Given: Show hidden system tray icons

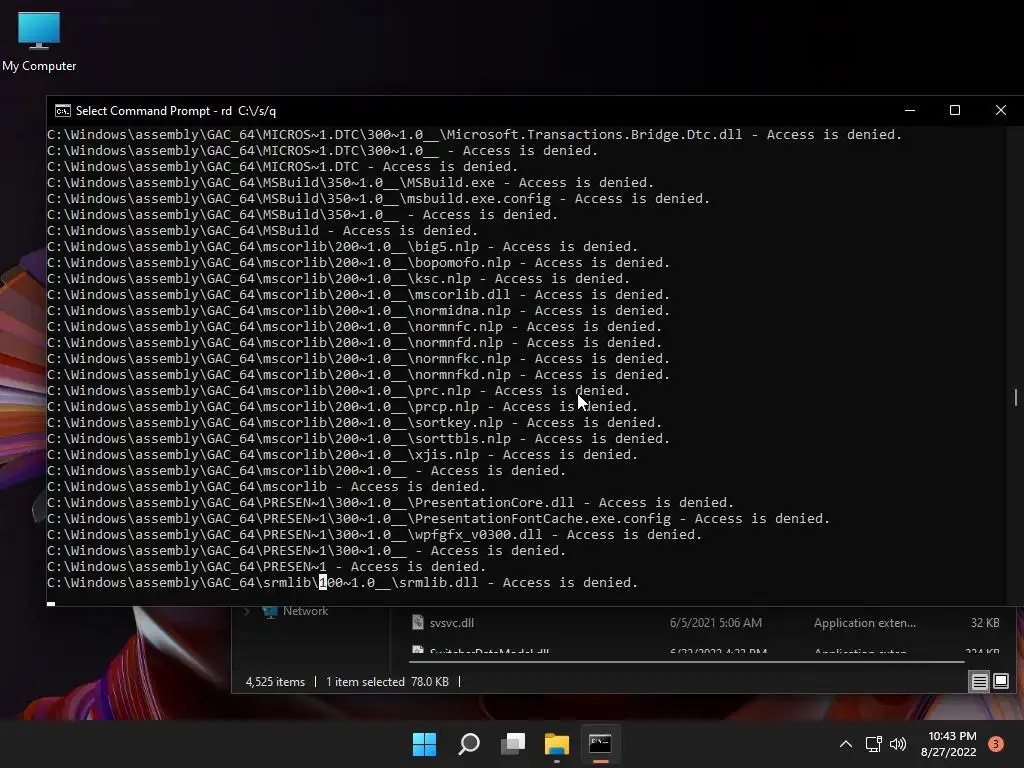Looking at the screenshot, I should pos(846,744).
